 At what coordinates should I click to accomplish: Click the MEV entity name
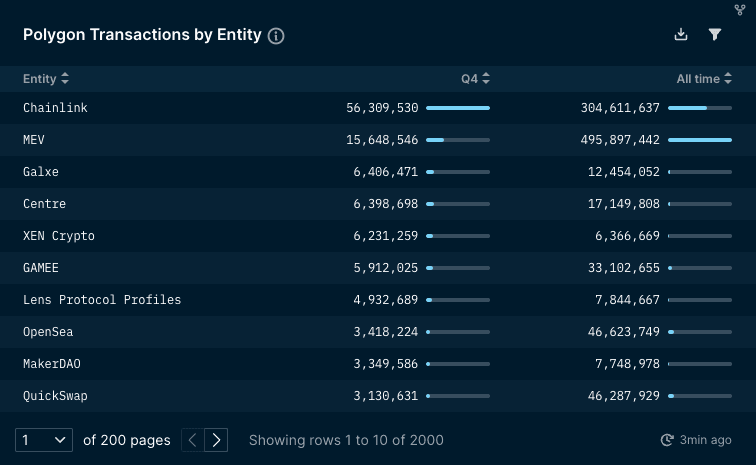[x=34, y=140]
